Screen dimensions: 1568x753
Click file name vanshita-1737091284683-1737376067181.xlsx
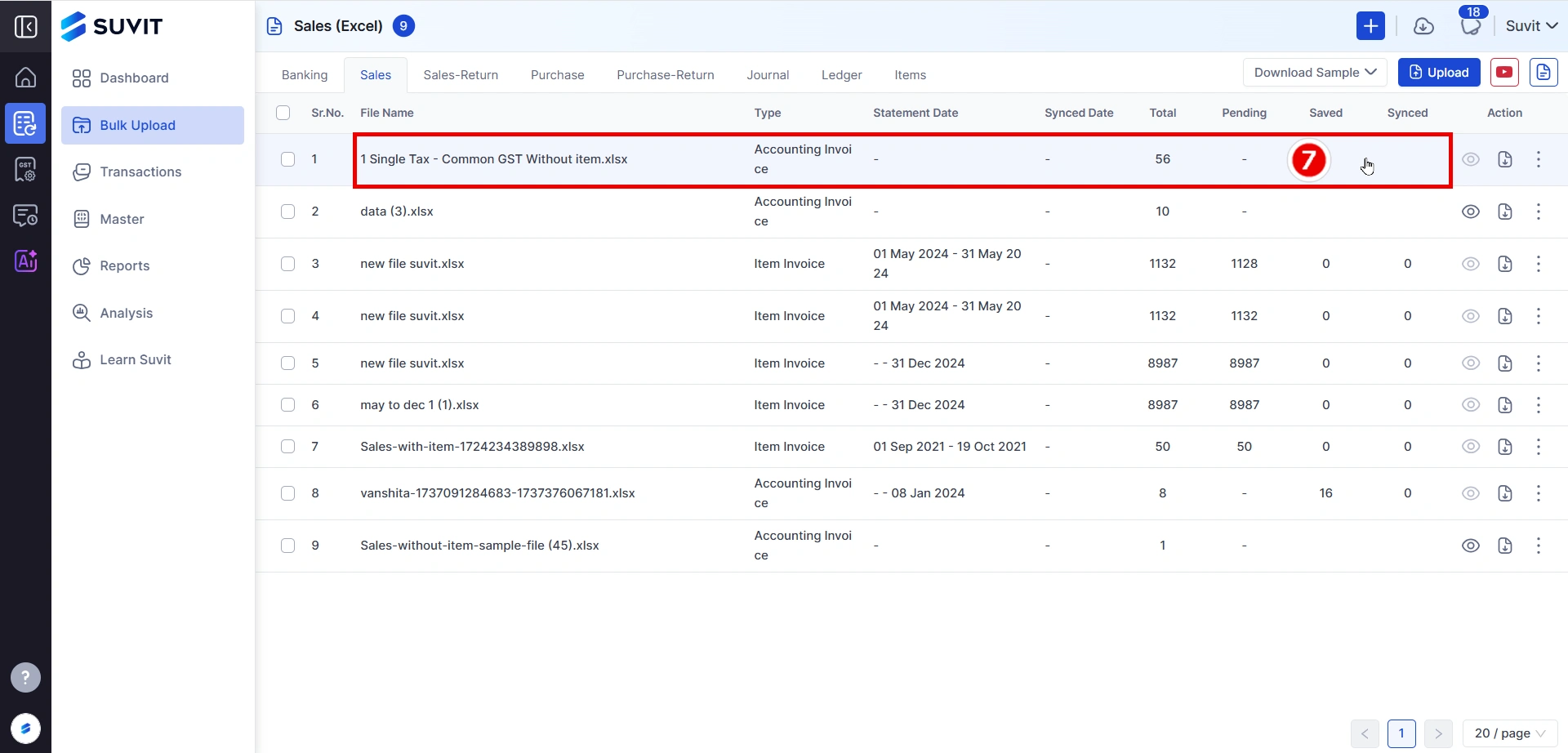497,493
